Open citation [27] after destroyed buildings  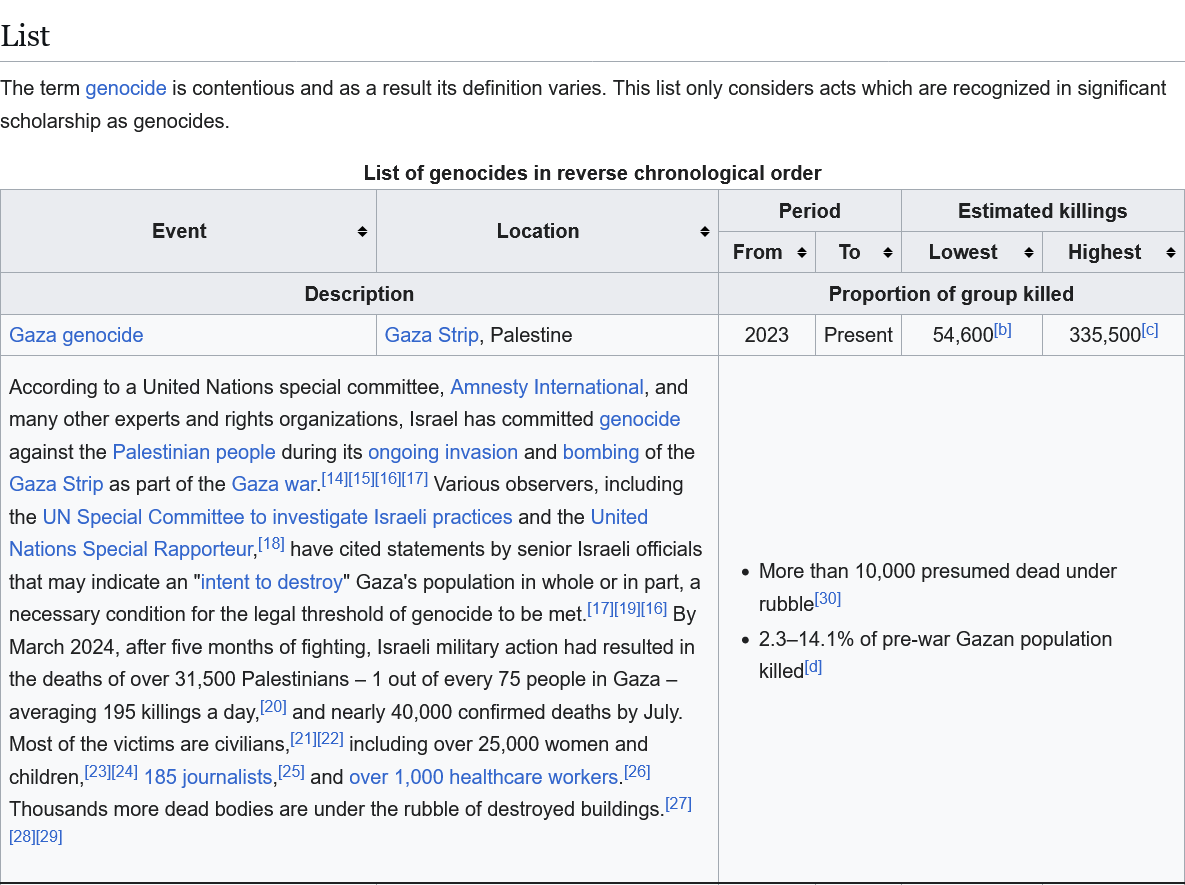679,803
